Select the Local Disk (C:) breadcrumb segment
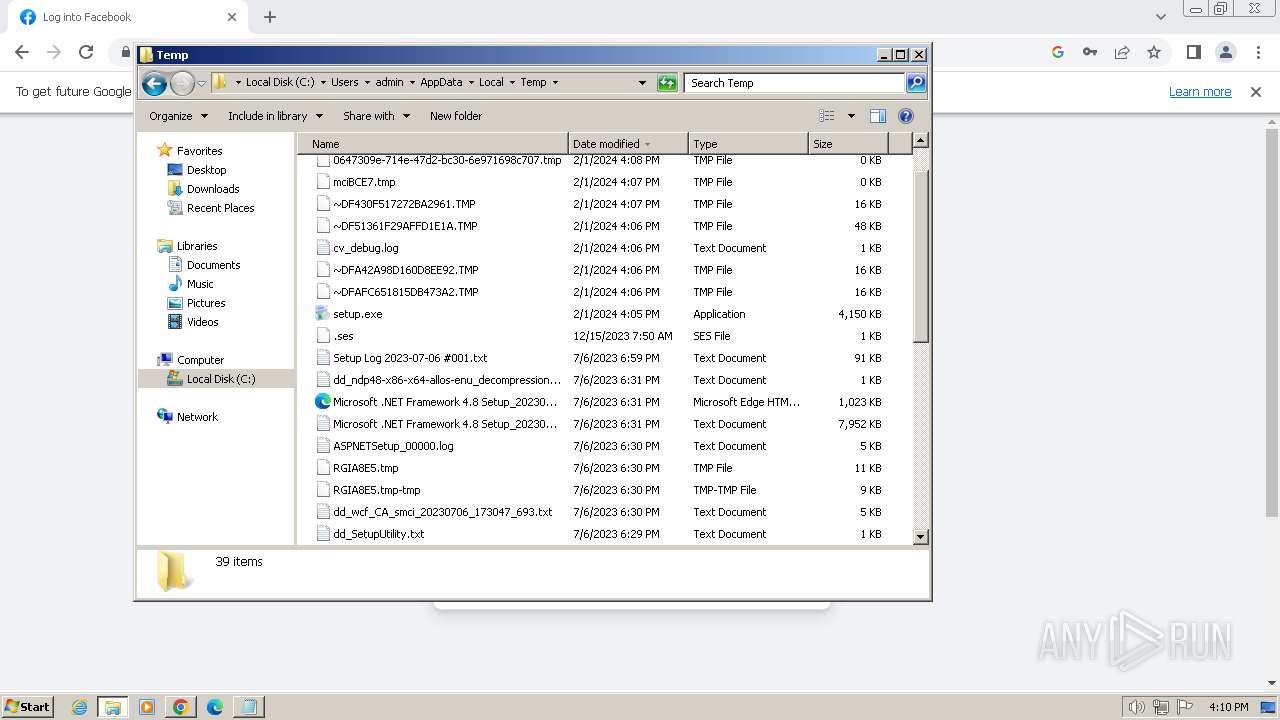This screenshot has height=720, width=1280. 279,83
